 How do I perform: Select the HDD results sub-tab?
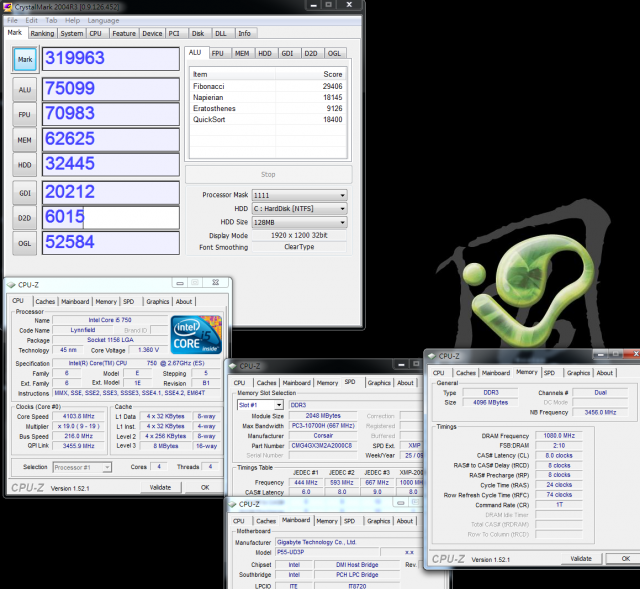coord(265,53)
